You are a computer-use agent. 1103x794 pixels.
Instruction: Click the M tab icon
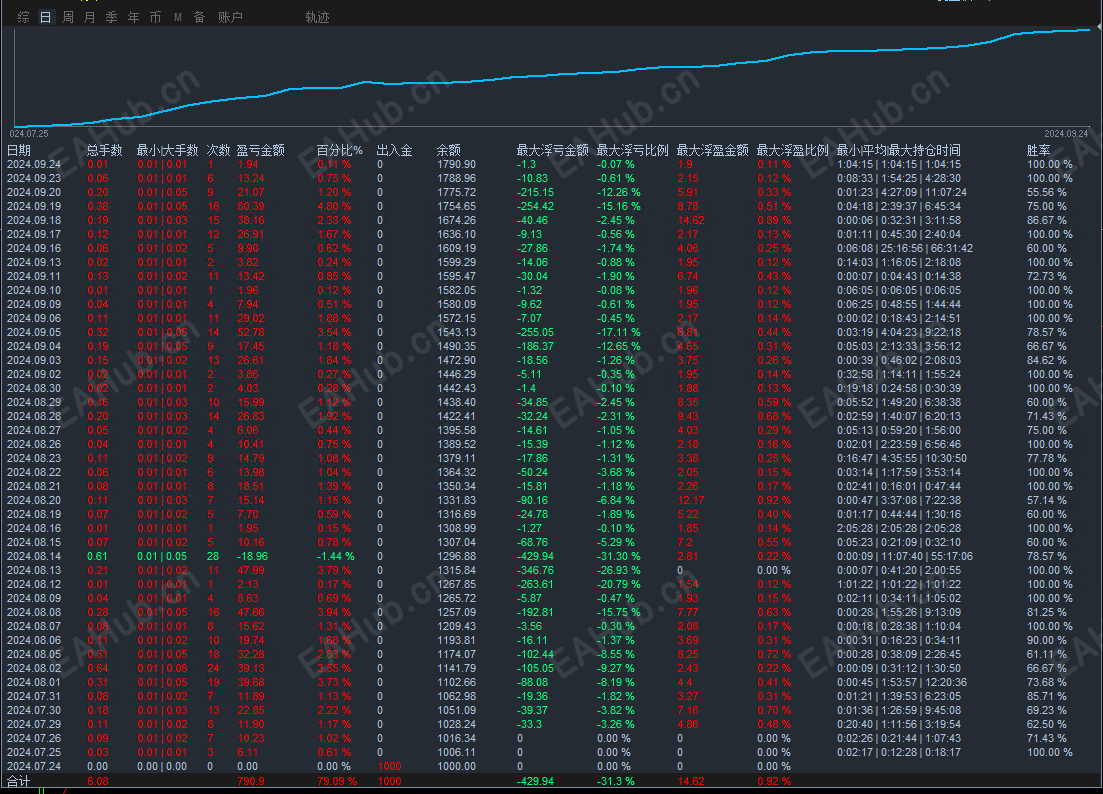177,17
